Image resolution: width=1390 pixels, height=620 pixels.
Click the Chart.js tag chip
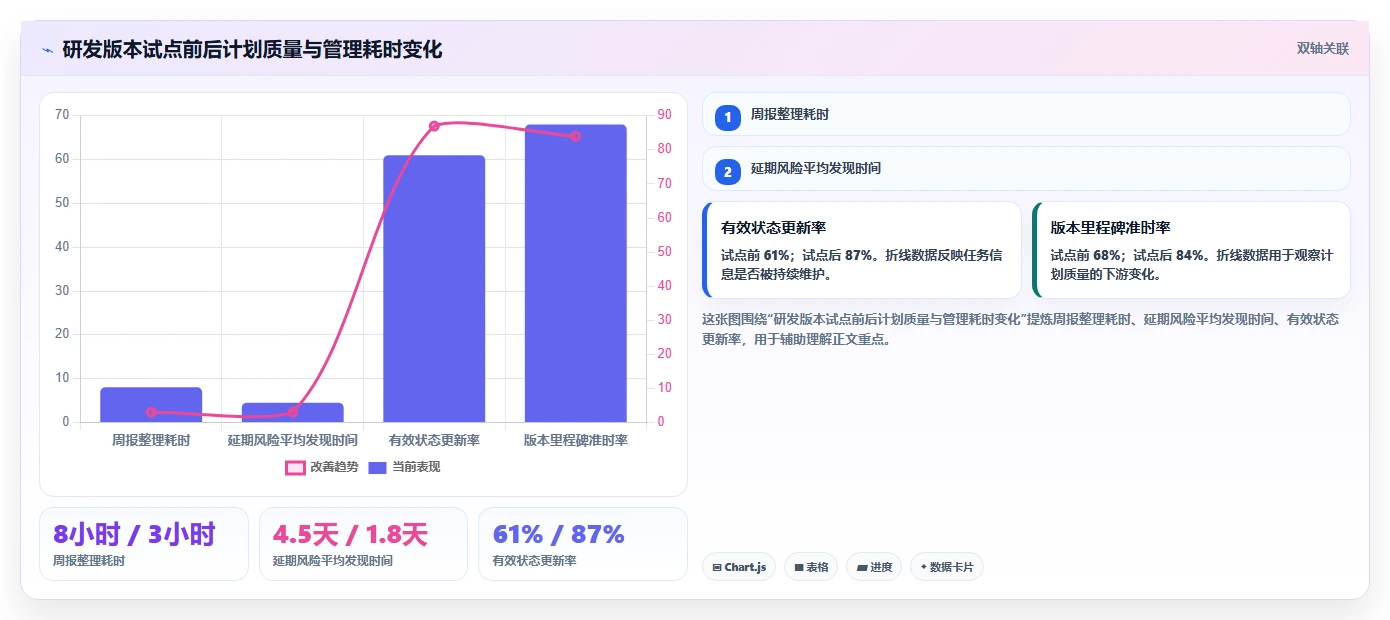[x=739, y=567]
